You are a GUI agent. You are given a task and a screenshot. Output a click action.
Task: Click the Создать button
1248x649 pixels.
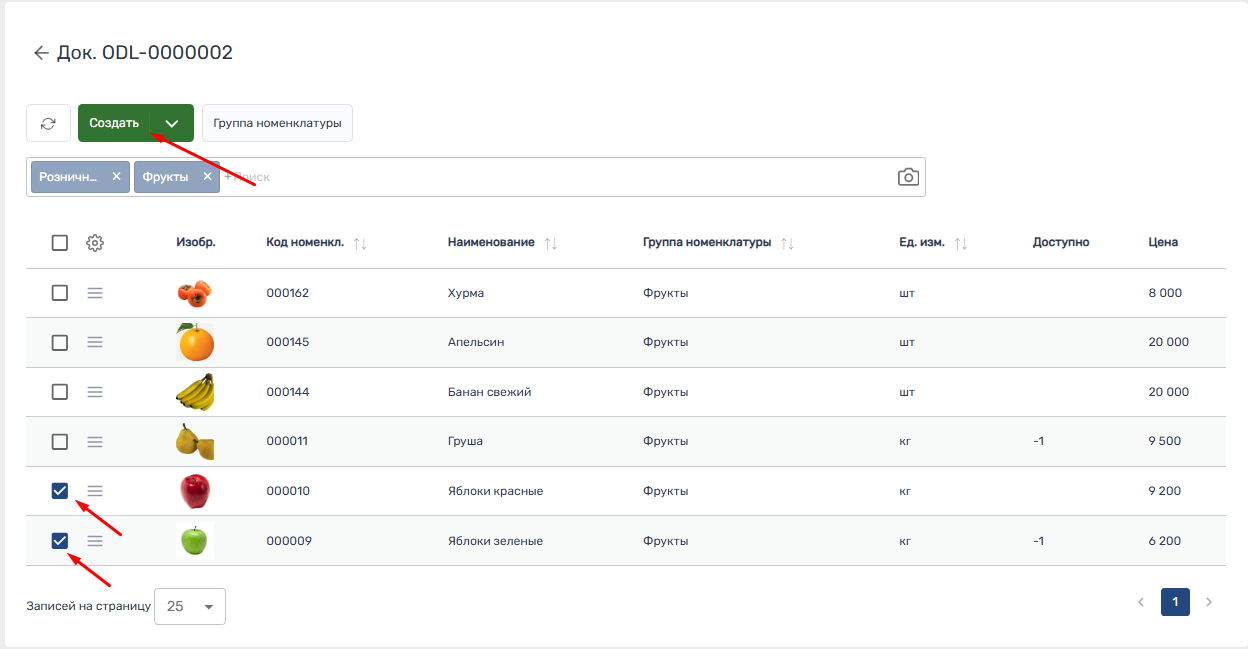114,123
